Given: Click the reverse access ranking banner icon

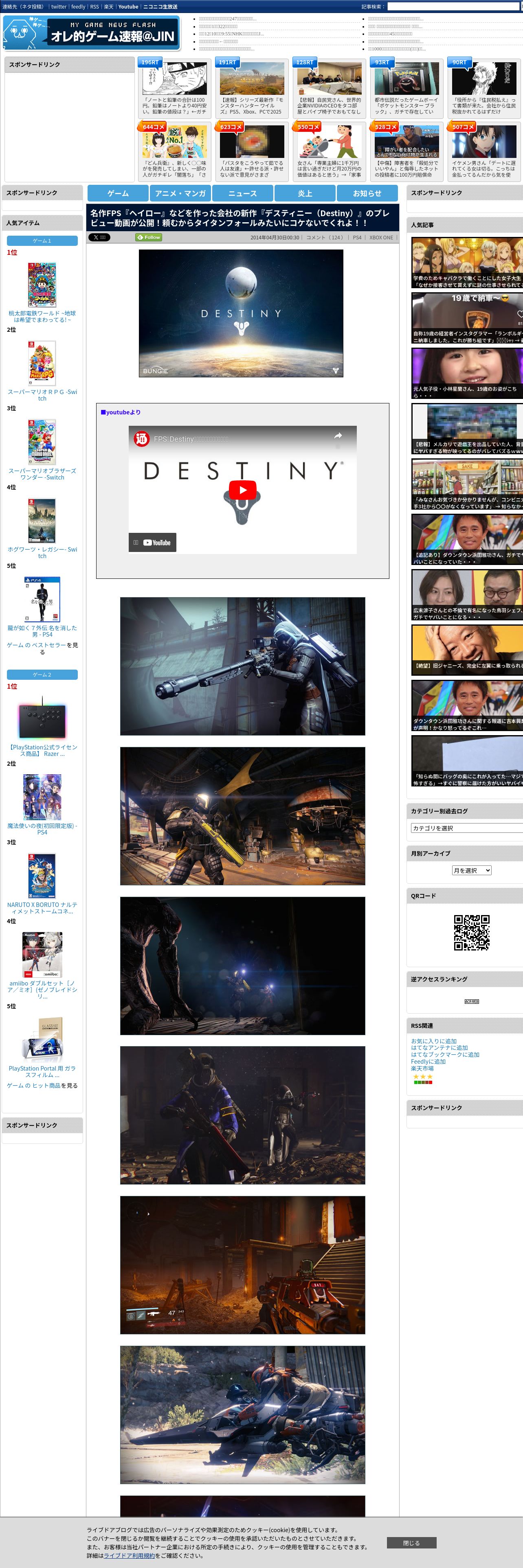Looking at the screenshot, I should [472, 1001].
